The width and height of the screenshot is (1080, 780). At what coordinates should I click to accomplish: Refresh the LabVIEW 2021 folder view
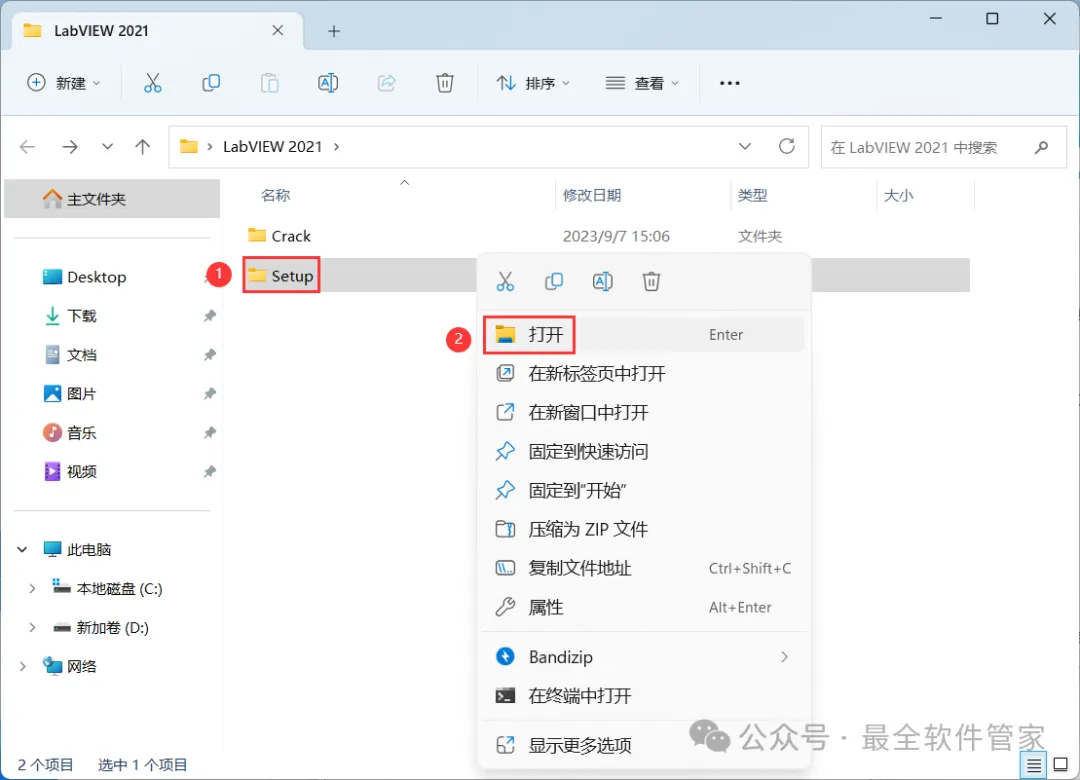pos(787,146)
